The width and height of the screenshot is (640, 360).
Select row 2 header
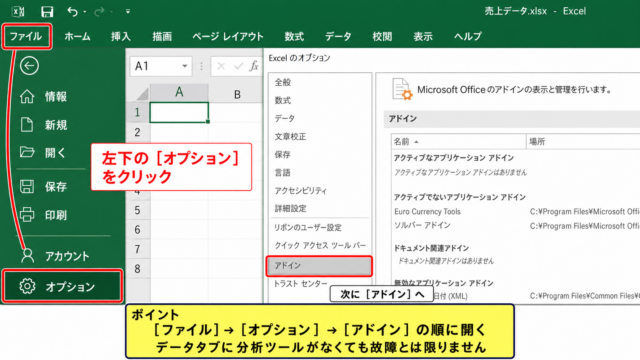tap(138, 132)
